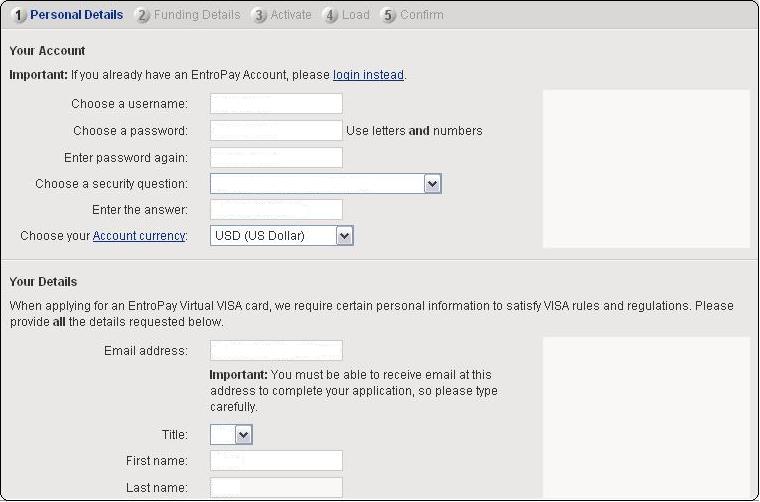Open the Account currency help link
The width and height of the screenshot is (760, 502).
click(139, 236)
